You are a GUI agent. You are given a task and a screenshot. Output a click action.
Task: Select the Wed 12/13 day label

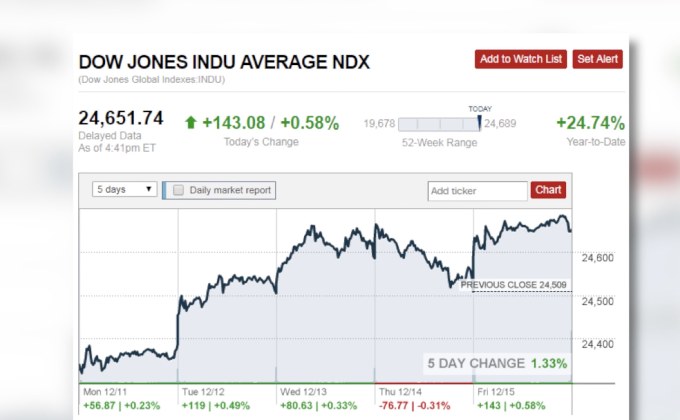coord(303,393)
